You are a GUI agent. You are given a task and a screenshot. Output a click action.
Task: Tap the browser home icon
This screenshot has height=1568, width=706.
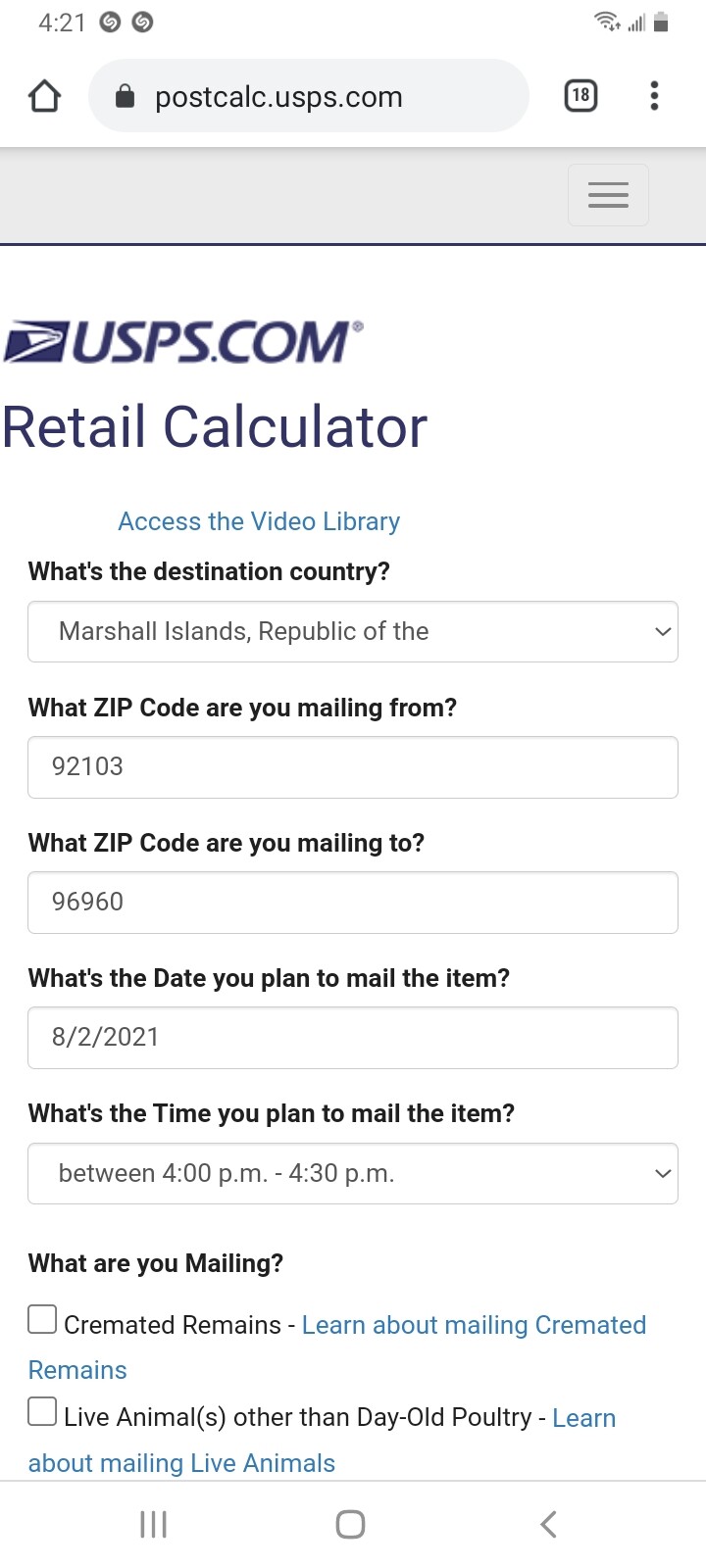pos(45,96)
